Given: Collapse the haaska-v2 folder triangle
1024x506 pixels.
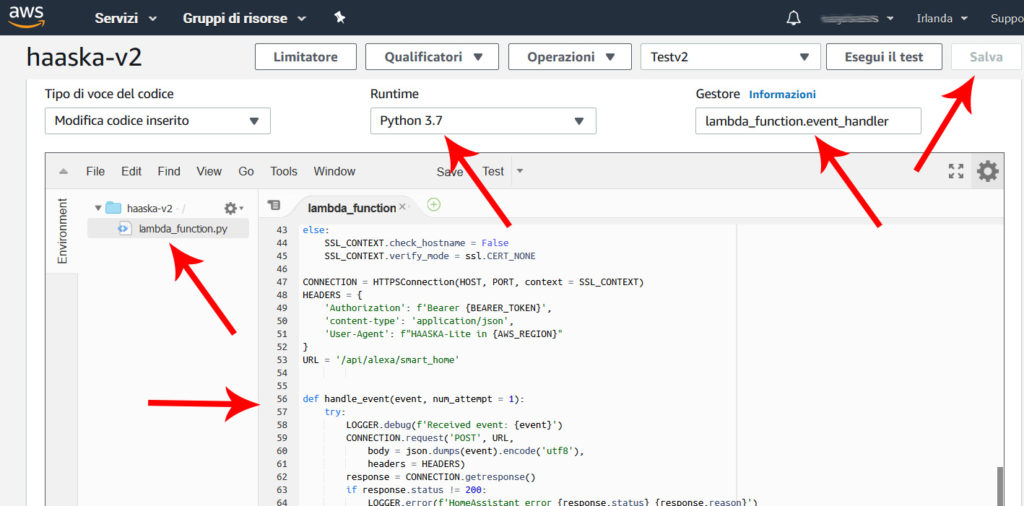Looking at the screenshot, I should tap(98, 208).
